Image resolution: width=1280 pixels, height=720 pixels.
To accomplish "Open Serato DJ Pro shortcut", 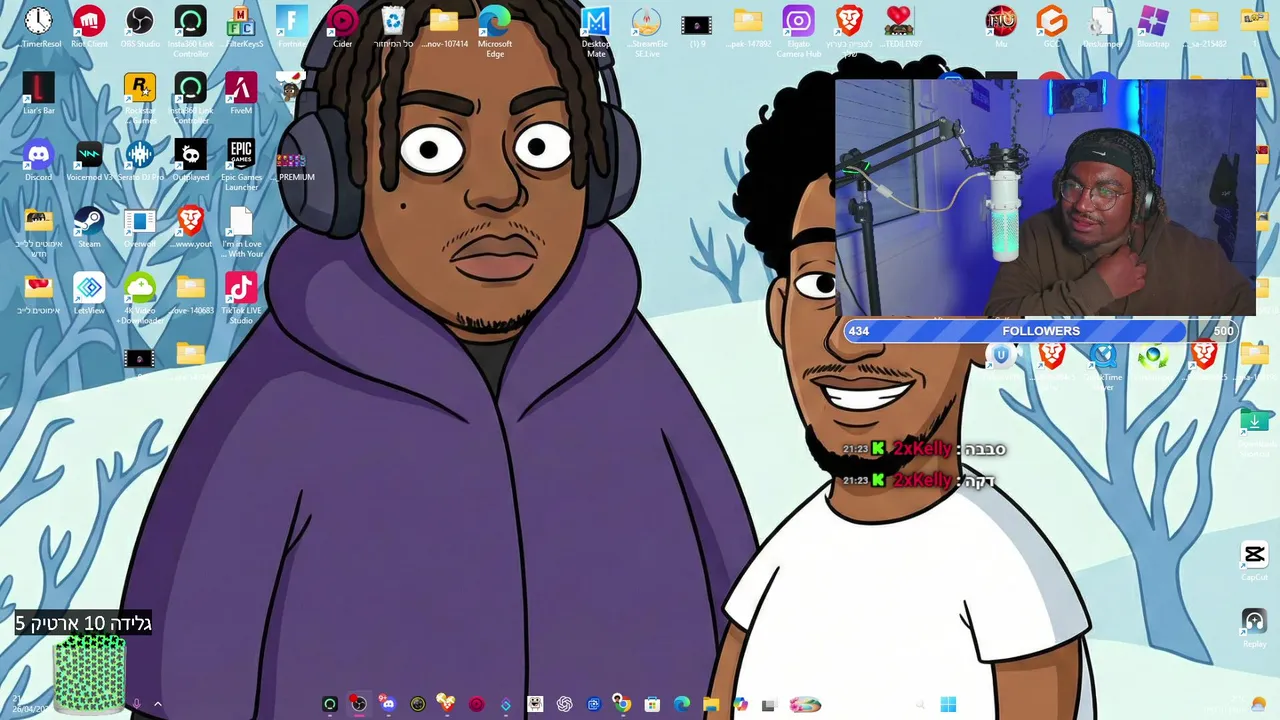I will [x=140, y=161].
